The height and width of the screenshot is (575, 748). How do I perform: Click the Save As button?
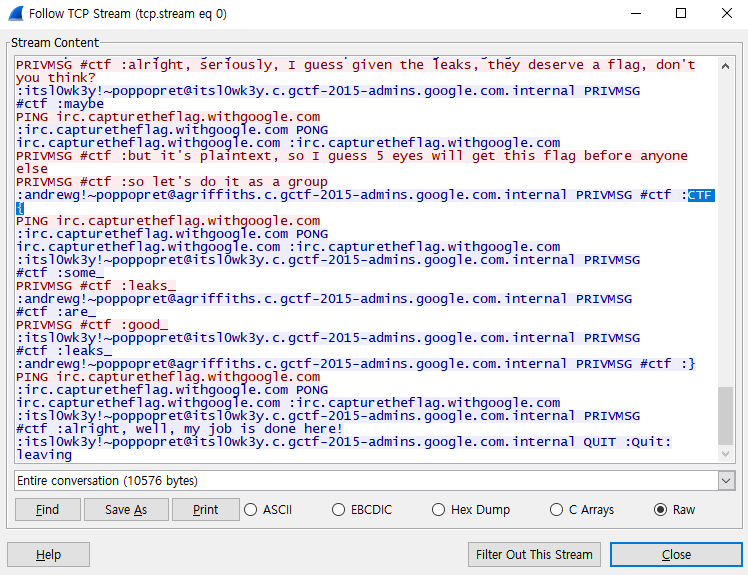pyautogui.click(x=126, y=510)
